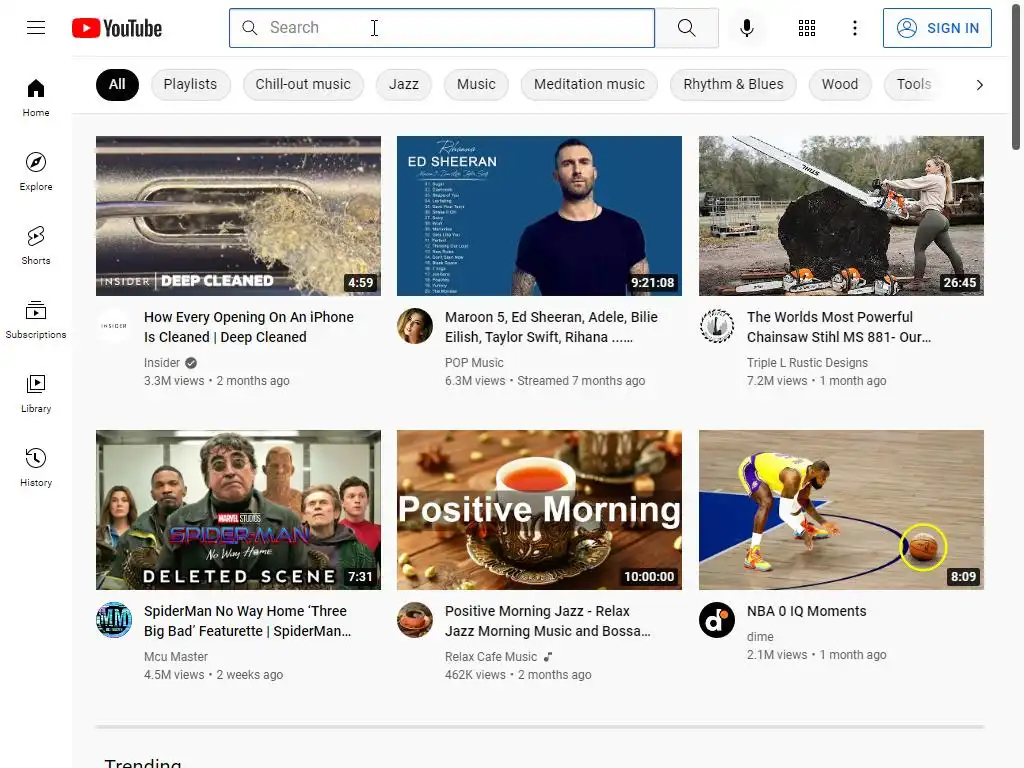Image resolution: width=1024 pixels, height=768 pixels.
Task: Go to Home in sidebar
Action: [36, 98]
